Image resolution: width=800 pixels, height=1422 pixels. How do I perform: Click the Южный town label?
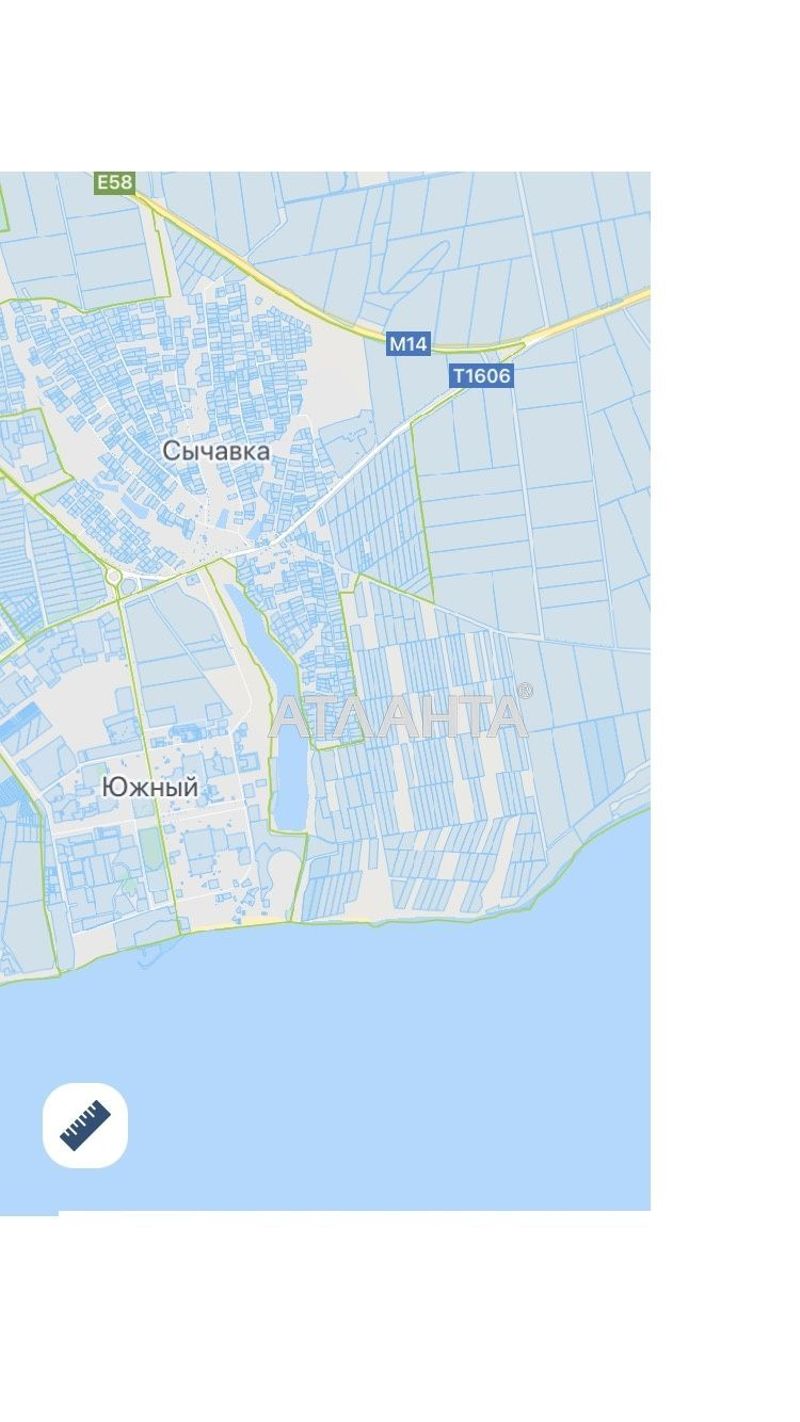pyautogui.click(x=150, y=788)
